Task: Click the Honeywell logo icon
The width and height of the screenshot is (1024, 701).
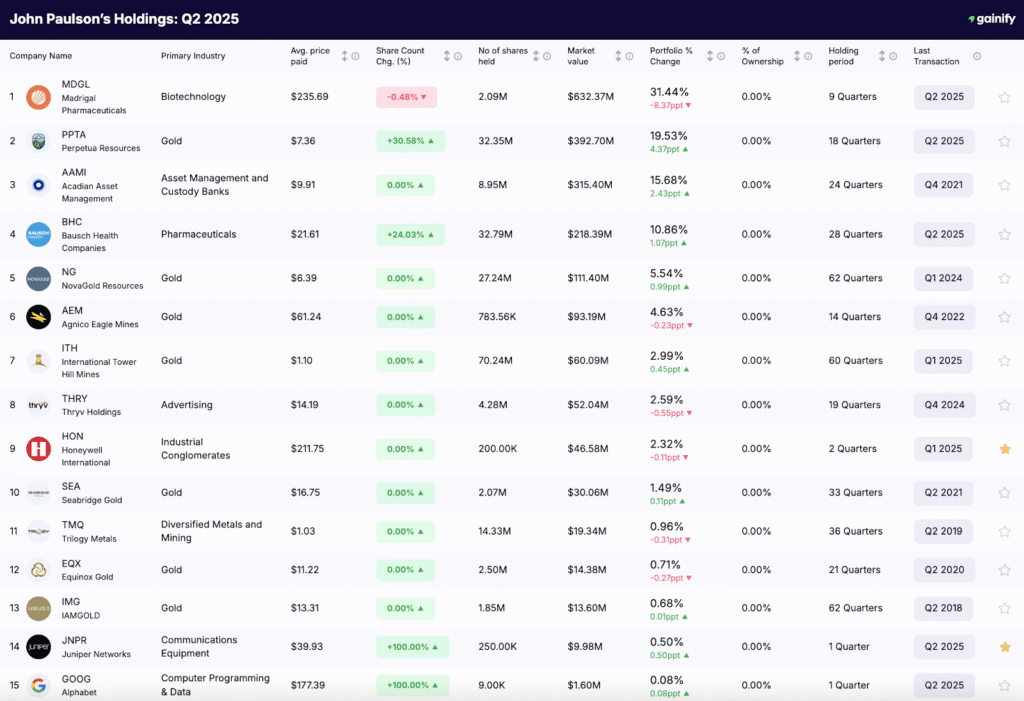Action: pos(39,449)
